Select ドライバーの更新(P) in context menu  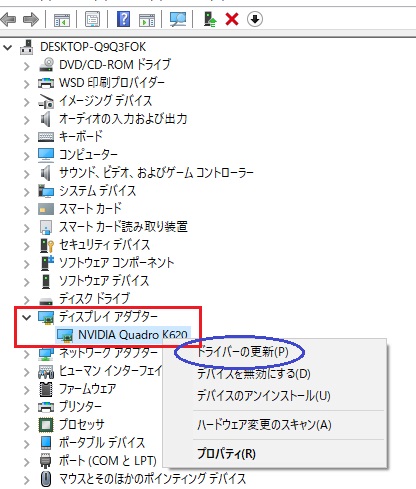tap(243, 352)
